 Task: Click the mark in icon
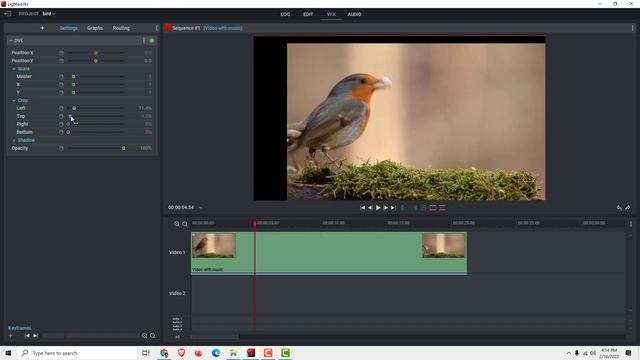(403, 208)
